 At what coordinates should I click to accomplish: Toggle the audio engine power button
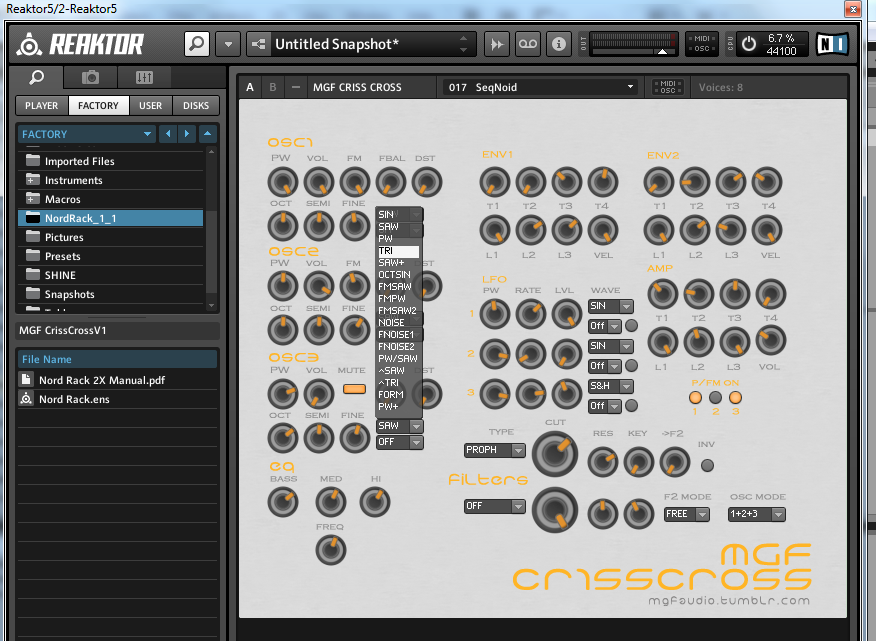point(749,44)
